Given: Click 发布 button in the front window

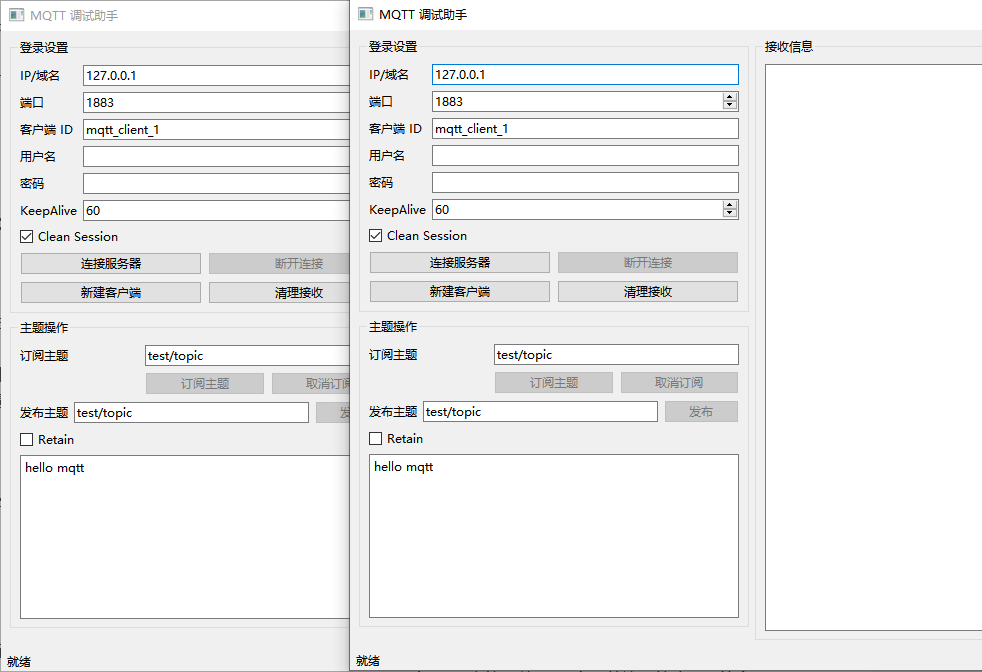Looking at the screenshot, I should (x=701, y=411).
